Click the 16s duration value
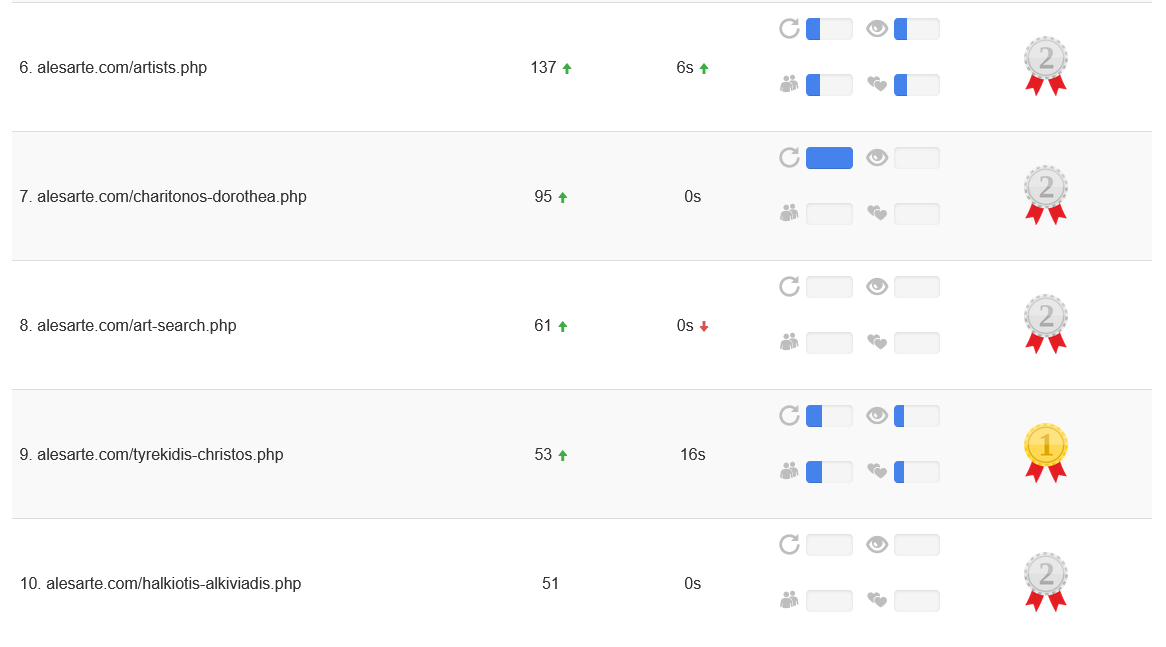 point(692,454)
